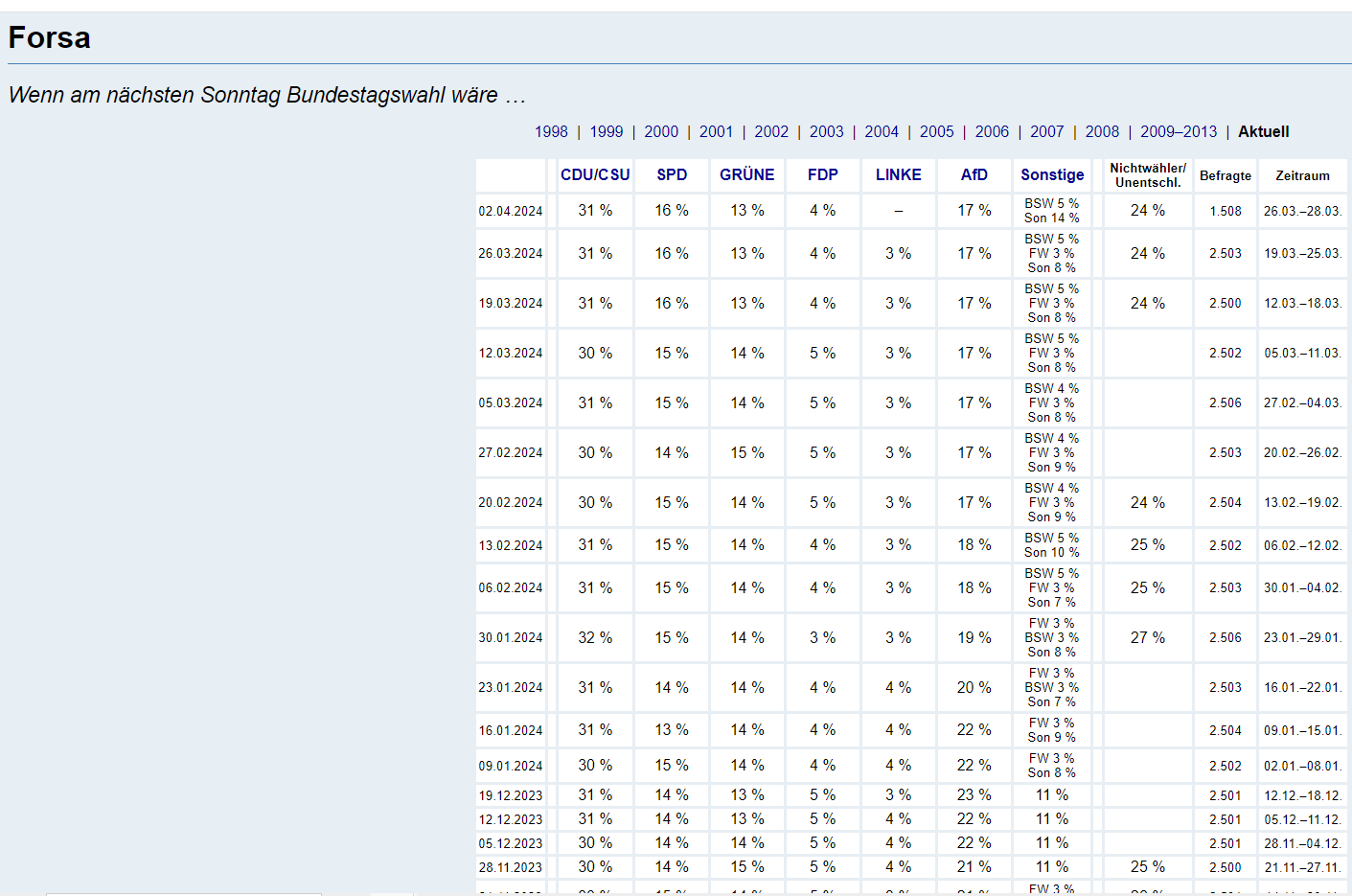1352x896 pixels.
Task: Select the date cell 09.01.2024
Action: tap(511, 766)
